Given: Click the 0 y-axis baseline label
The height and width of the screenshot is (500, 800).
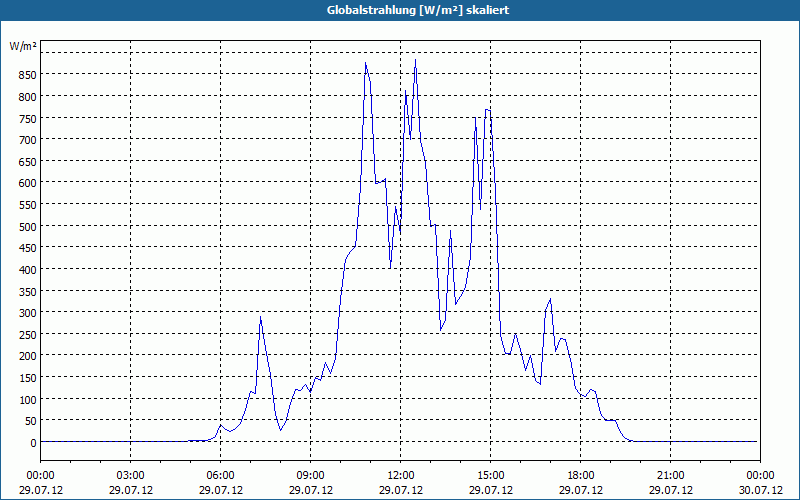Looking at the screenshot, I should 34,443.
